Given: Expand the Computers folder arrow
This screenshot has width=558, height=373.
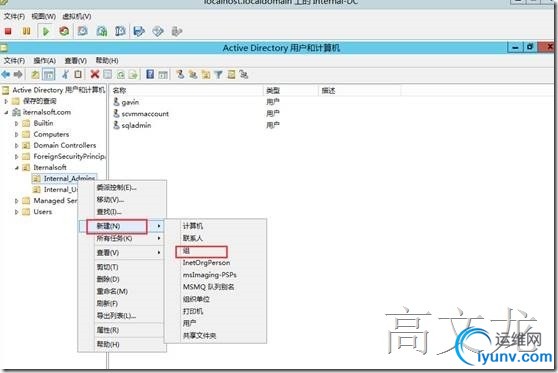Looking at the screenshot, I should [x=16, y=135].
